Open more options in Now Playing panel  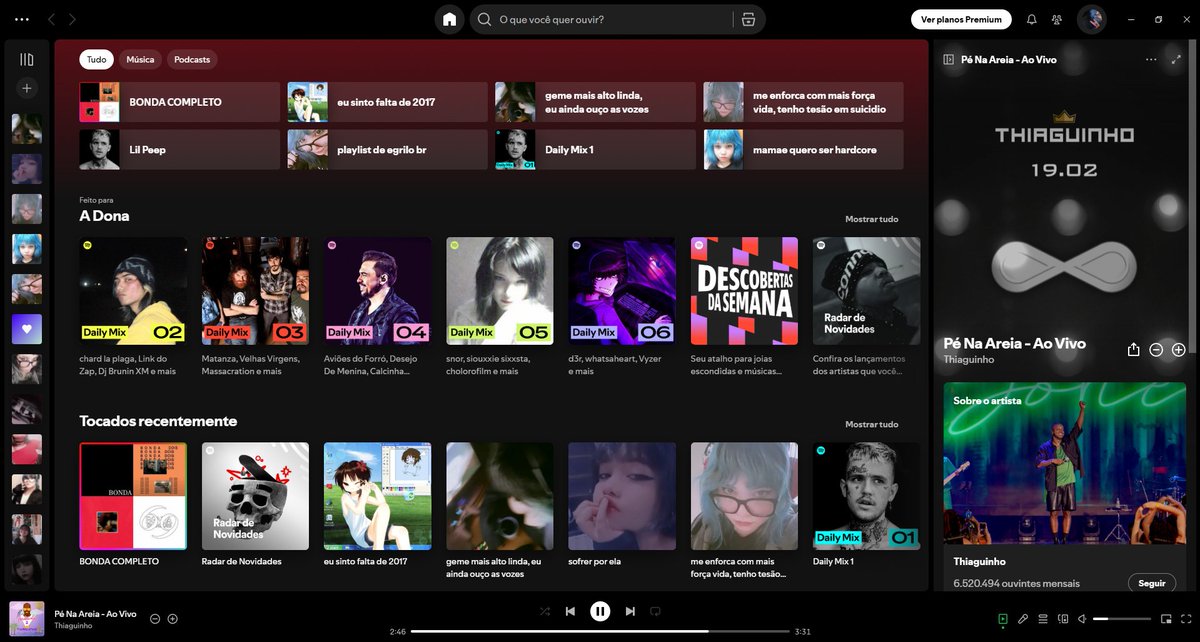coord(1151,59)
